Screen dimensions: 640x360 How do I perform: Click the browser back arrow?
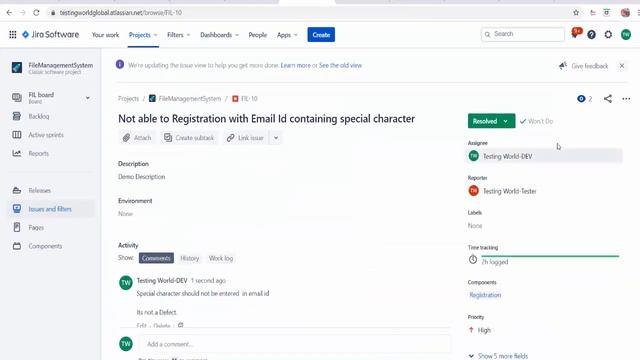[x=9, y=13]
